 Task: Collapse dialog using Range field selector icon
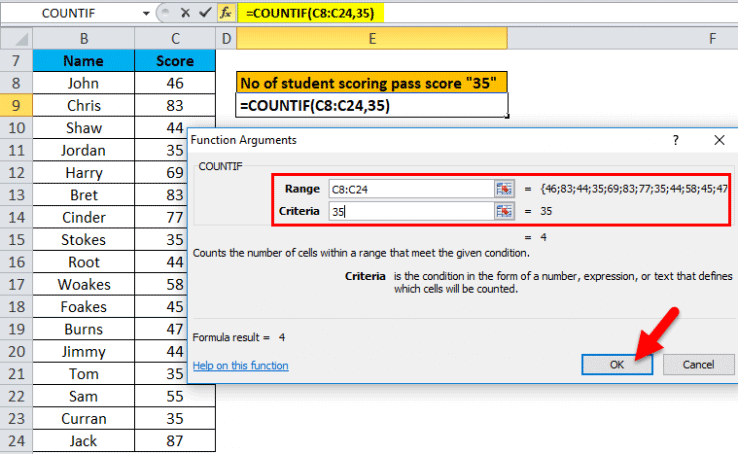504,189
